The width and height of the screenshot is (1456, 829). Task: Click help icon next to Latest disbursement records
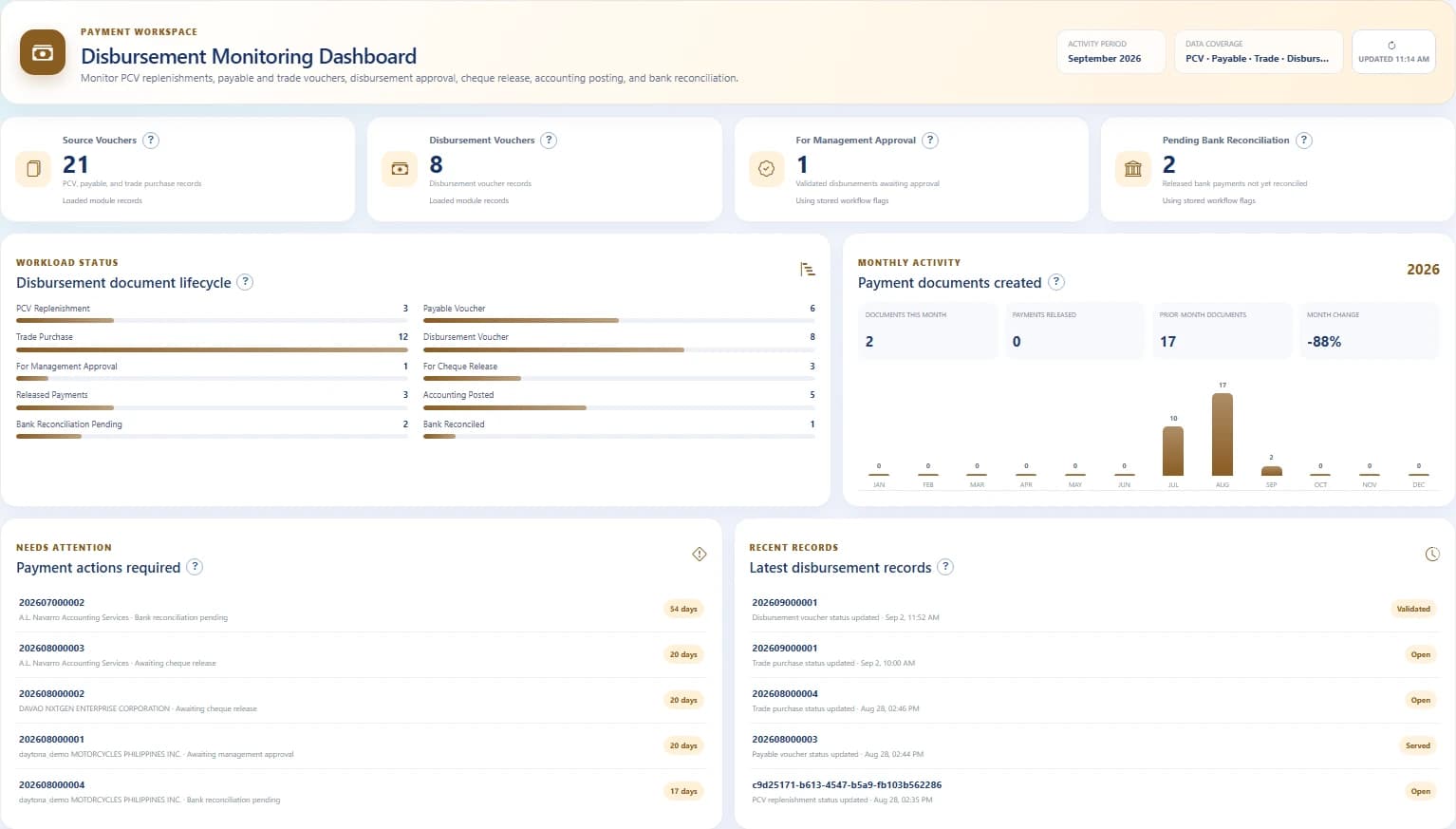pos(945,567)
